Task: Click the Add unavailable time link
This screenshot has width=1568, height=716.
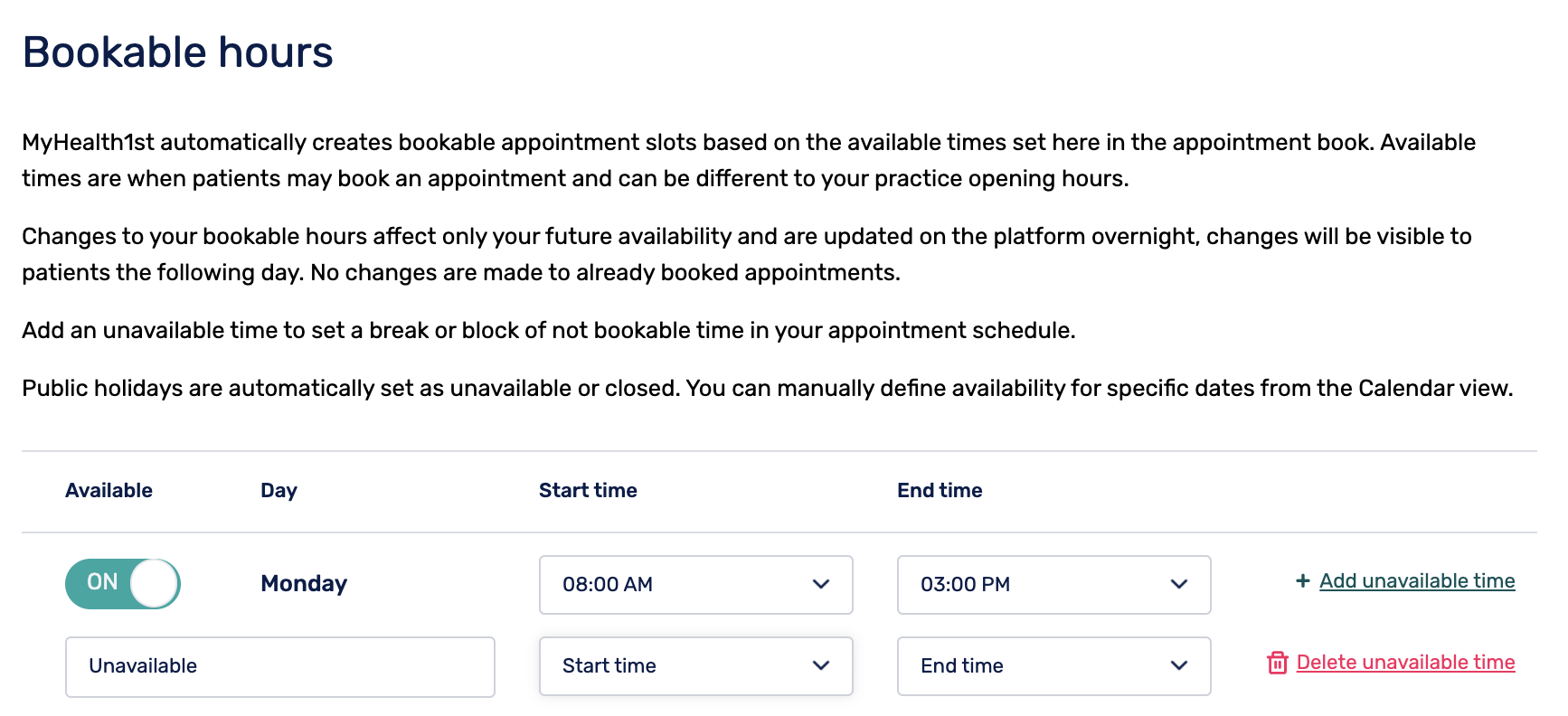Action: point(1416,581)
